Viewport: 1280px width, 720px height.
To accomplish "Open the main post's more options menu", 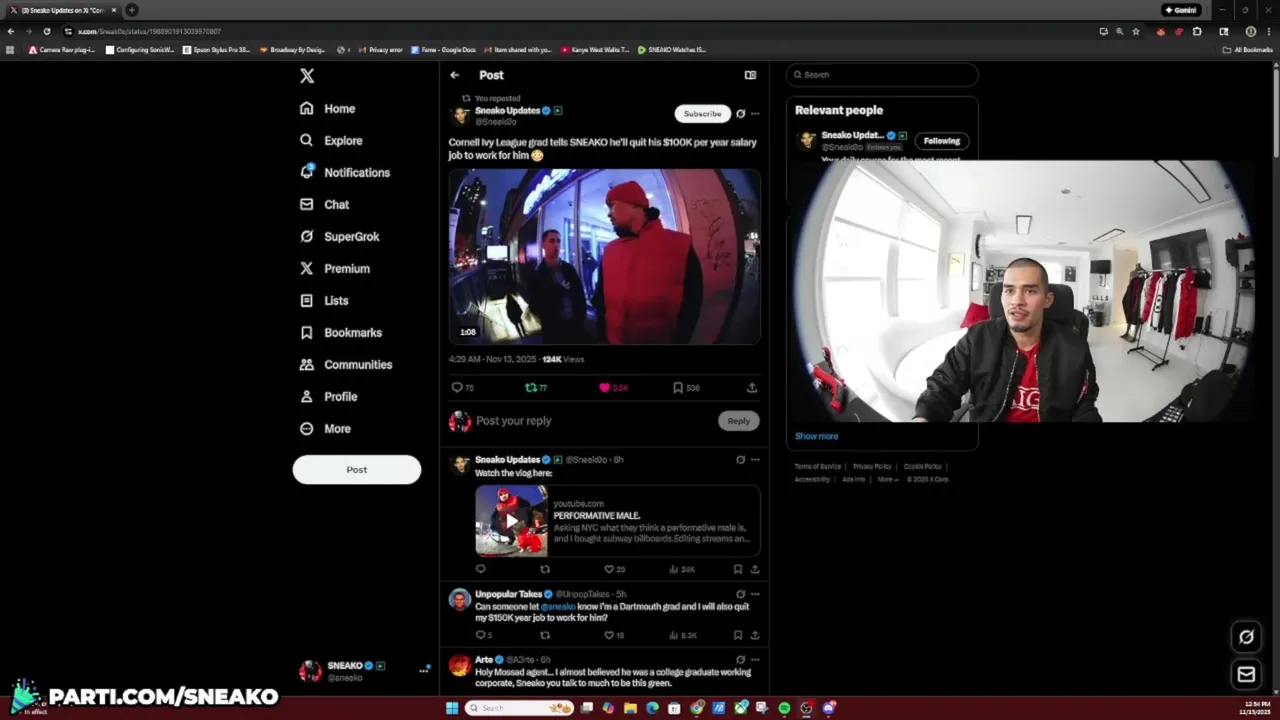I will point(755,114).
